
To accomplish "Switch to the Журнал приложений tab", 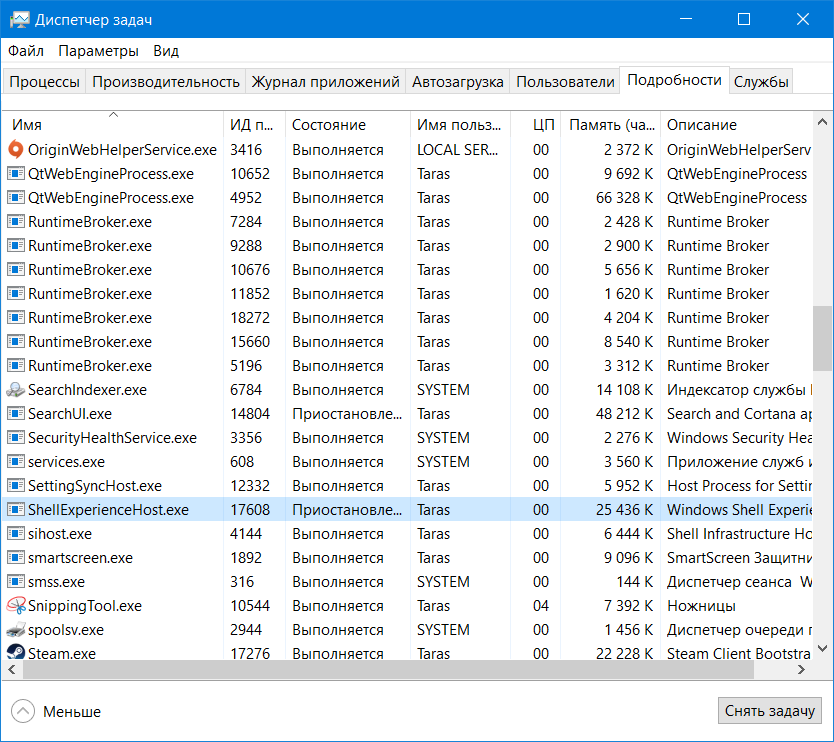I will 326,82.
